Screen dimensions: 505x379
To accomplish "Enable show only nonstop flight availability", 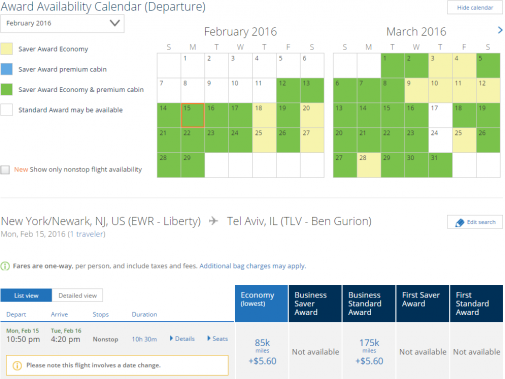I will tap(5, 170).
